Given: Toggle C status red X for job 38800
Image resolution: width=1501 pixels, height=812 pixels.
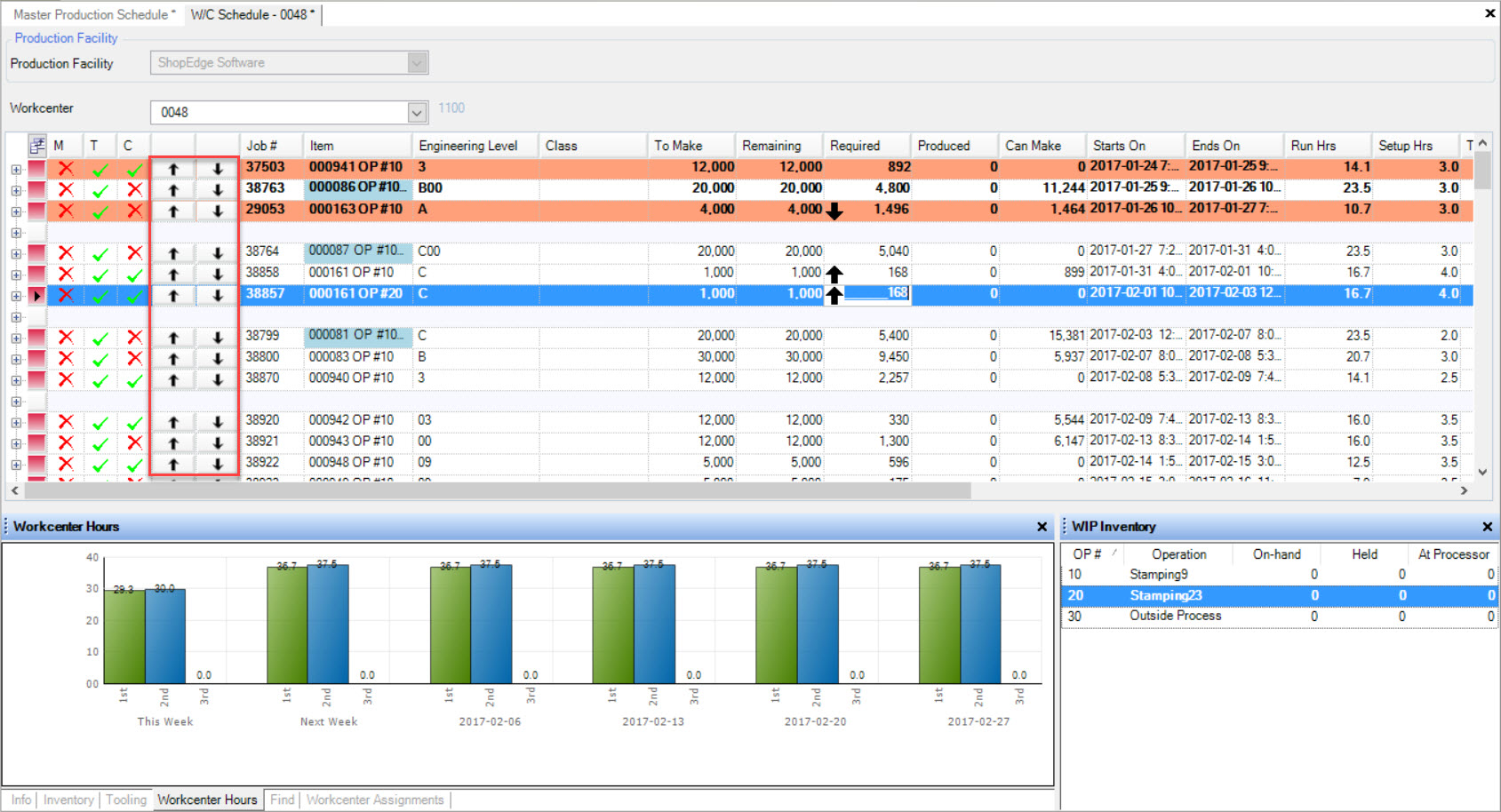Looking at the screenshot, I should click(x=134, y=358).
